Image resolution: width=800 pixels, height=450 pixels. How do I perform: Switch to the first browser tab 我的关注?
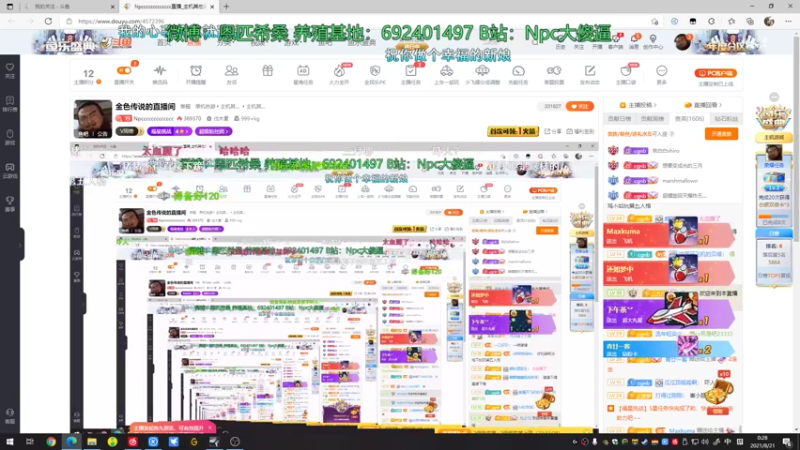pos(69,7)
